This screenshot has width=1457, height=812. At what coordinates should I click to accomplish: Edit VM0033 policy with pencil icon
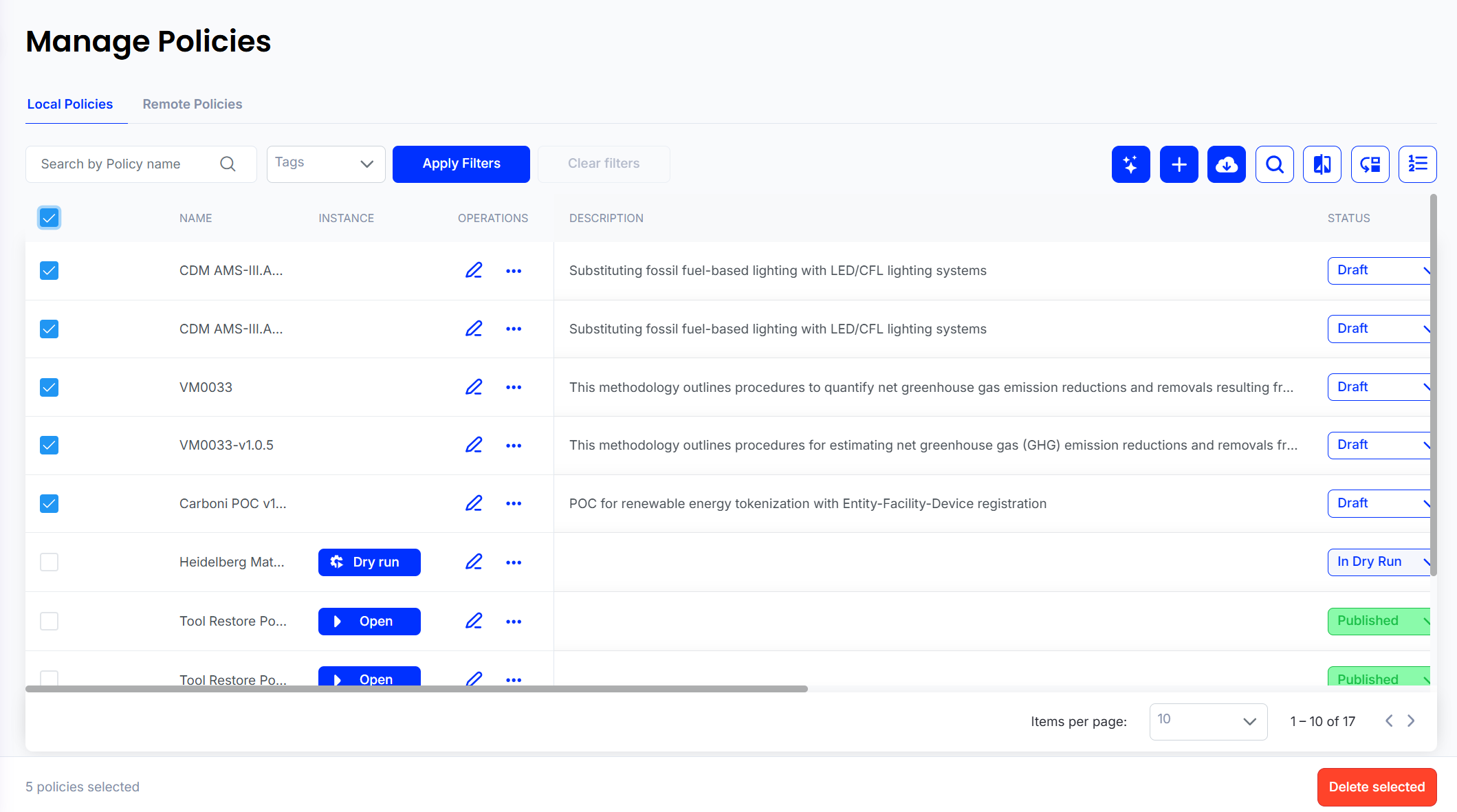(x=474, y=387)
